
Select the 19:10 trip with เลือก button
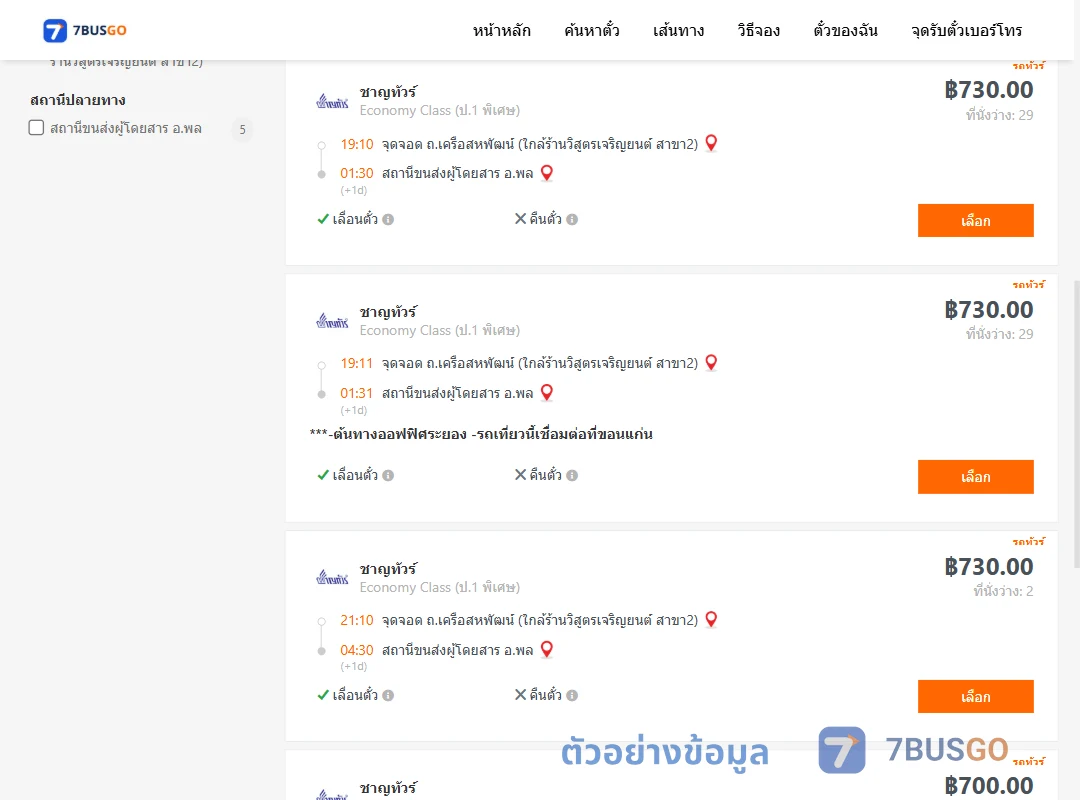pos(975,220)
